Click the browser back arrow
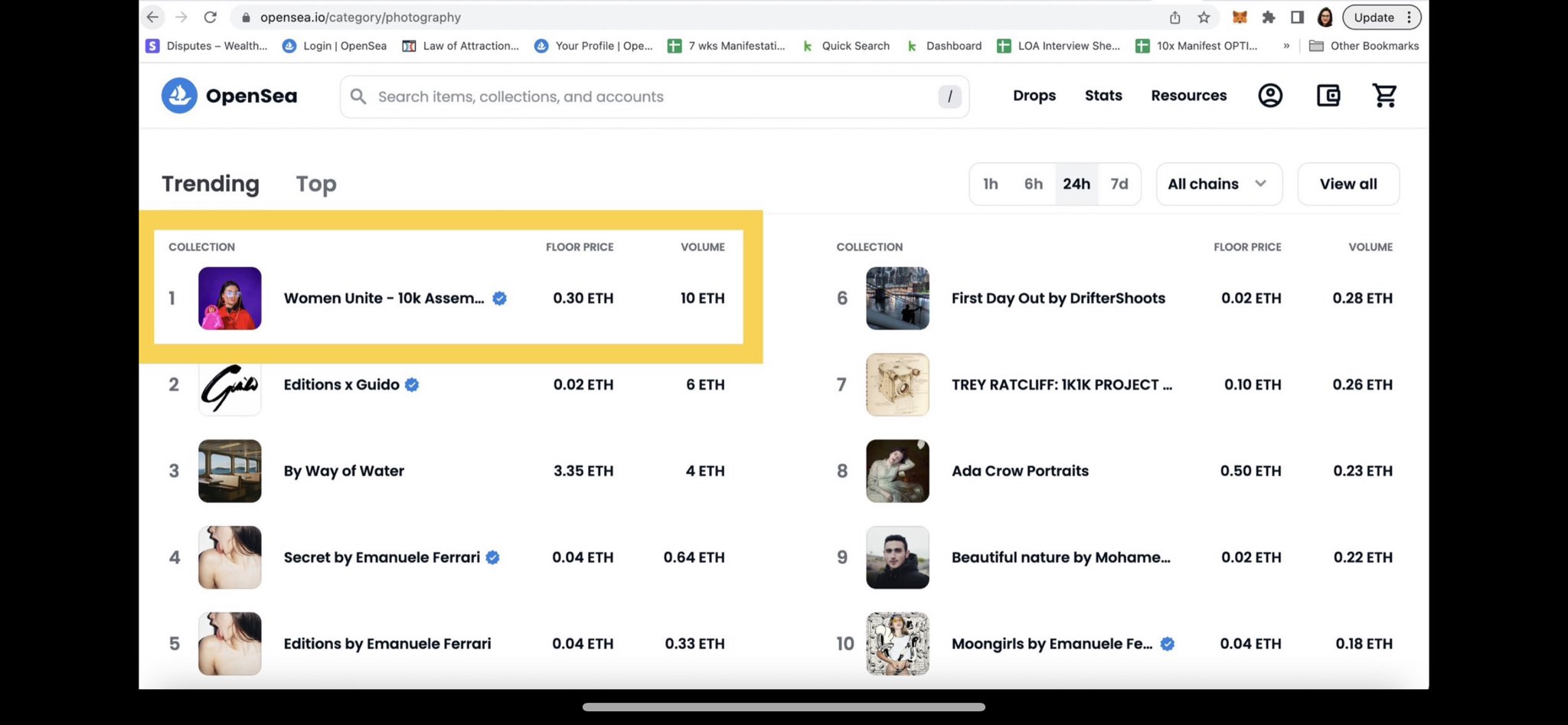This screenshot has height=725, width=1568. coord(152,17)
